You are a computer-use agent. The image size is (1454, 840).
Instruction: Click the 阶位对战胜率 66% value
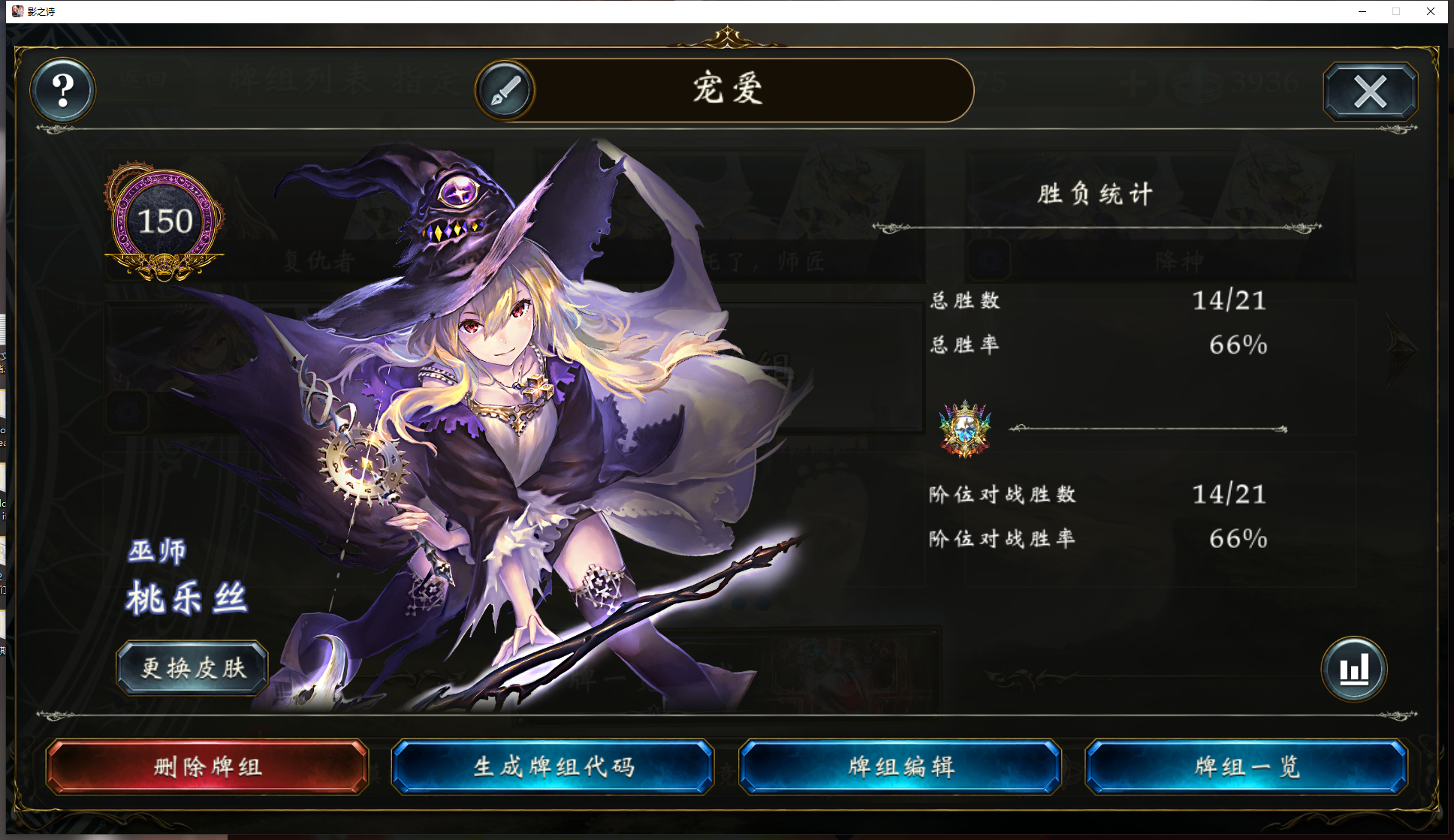coord(1238,539)
